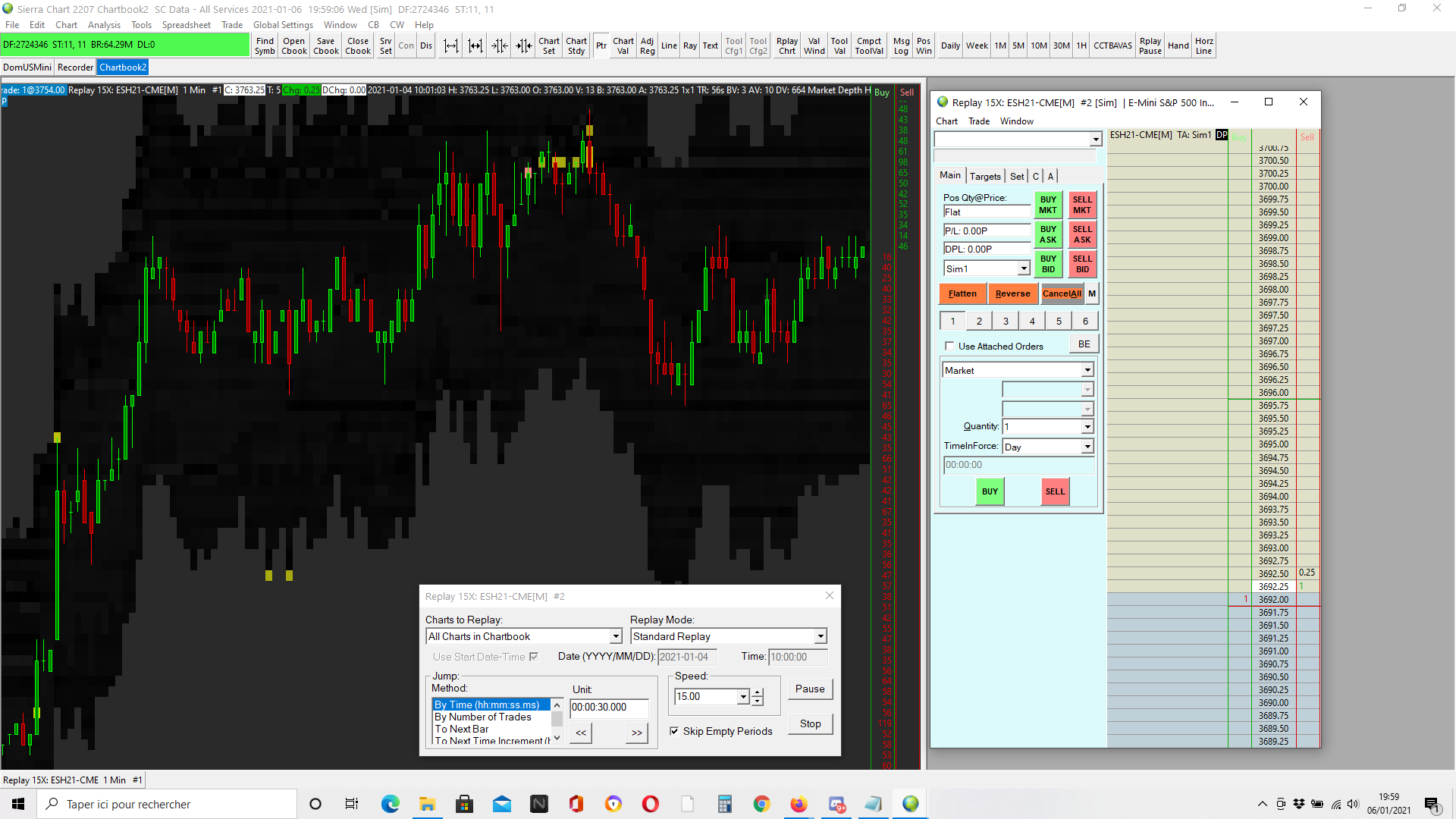Select the Line drawing tool
This screenshot has height=819, width=1456.
(x=668, y=46)
